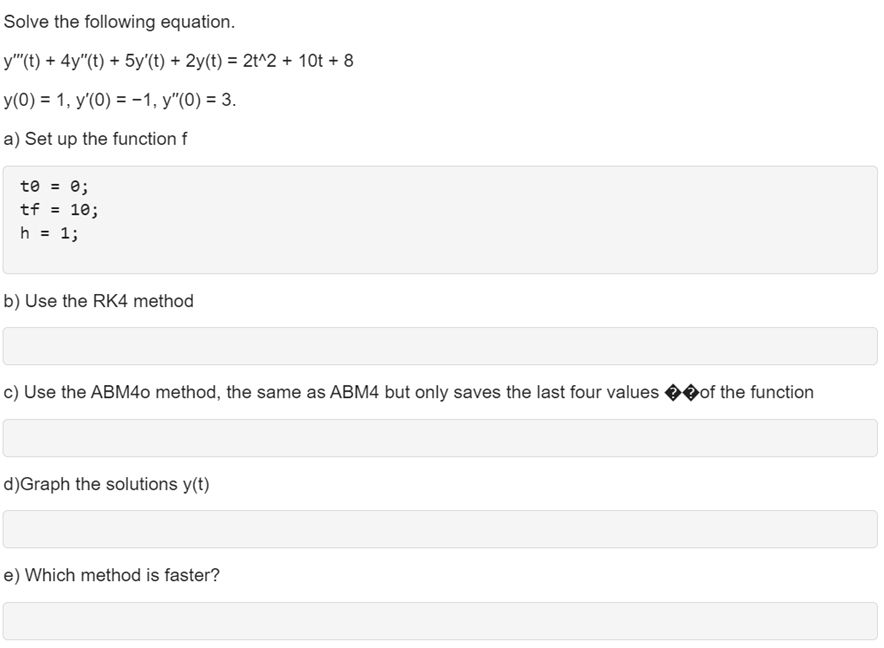Click the broken replacement characters in part c

pos(682,393)
